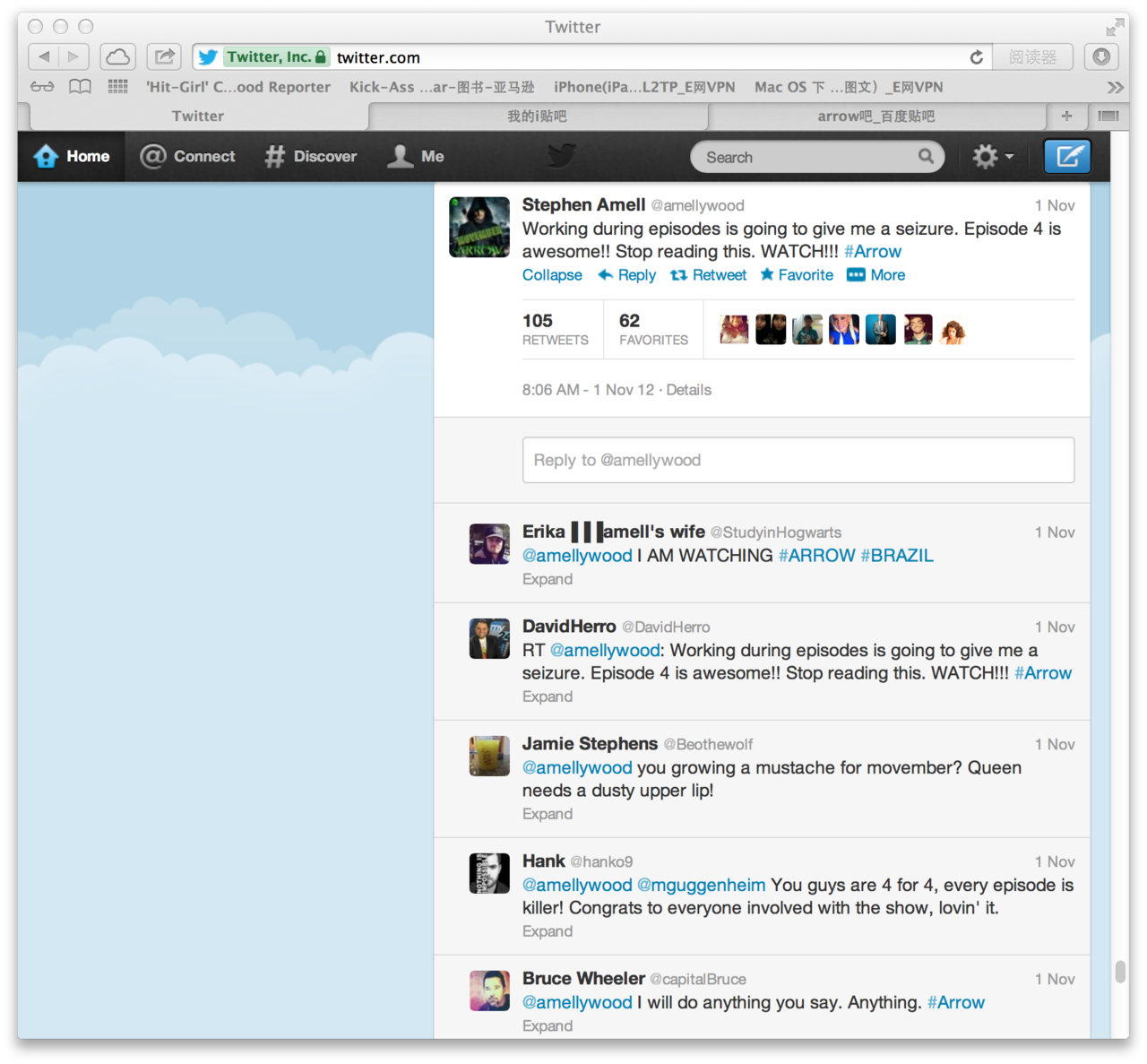Collapse Stephen Amell's tweet
This screenshot has width=1147, height=1064.
[x=552, y=275]
